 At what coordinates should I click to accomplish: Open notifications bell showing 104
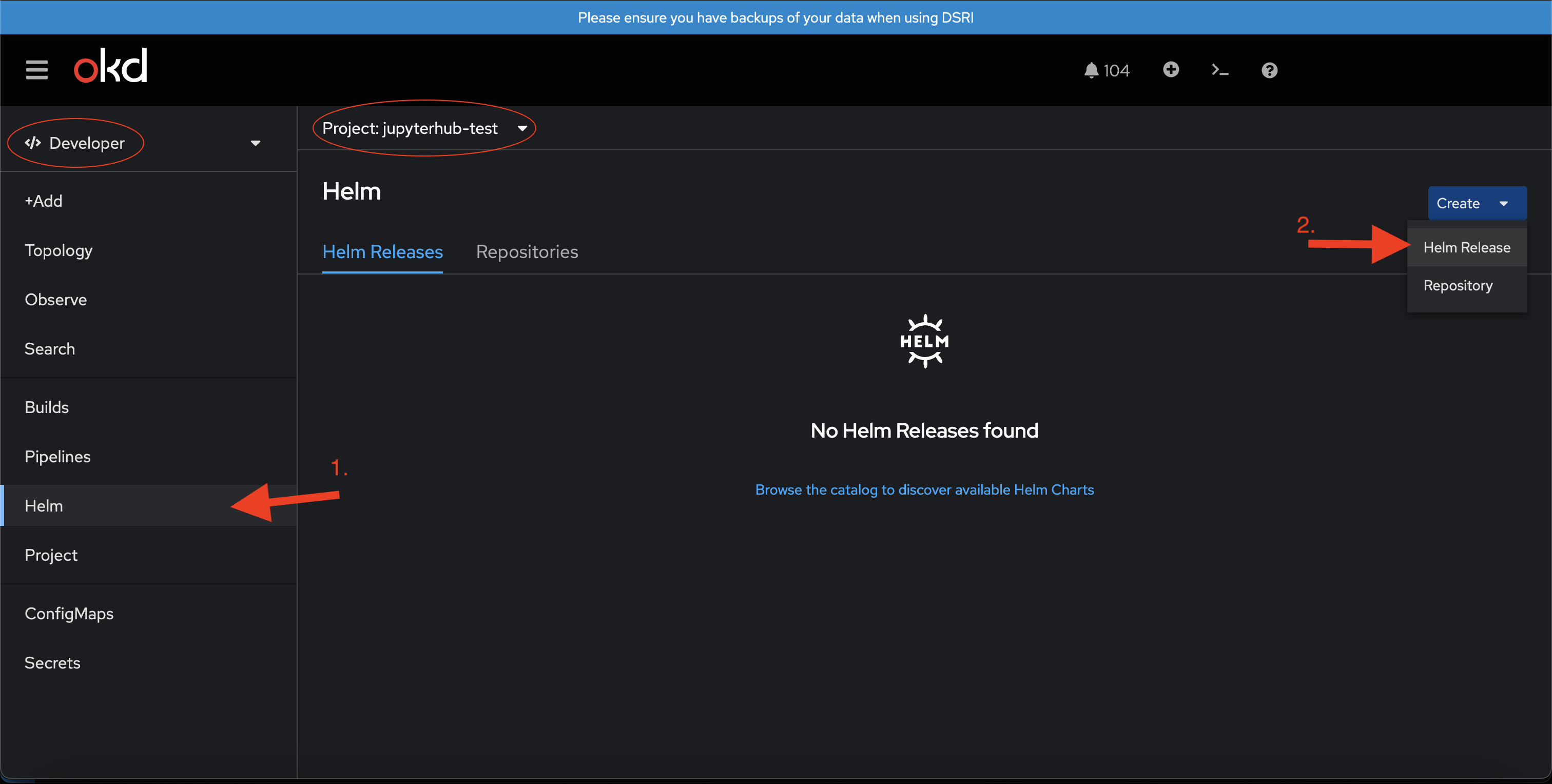tap(1106, 70)
